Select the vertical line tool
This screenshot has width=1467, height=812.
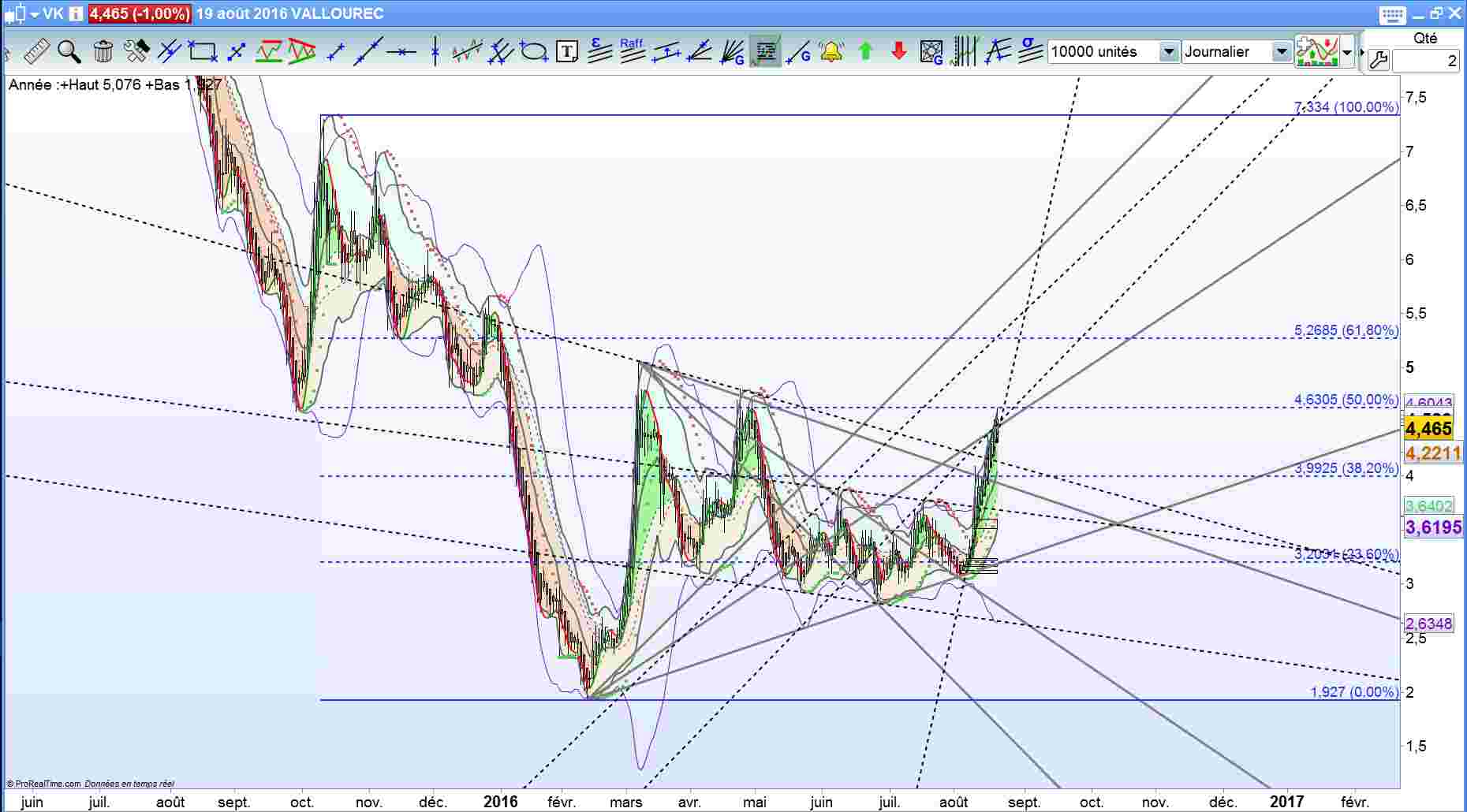tap(435, 52)
